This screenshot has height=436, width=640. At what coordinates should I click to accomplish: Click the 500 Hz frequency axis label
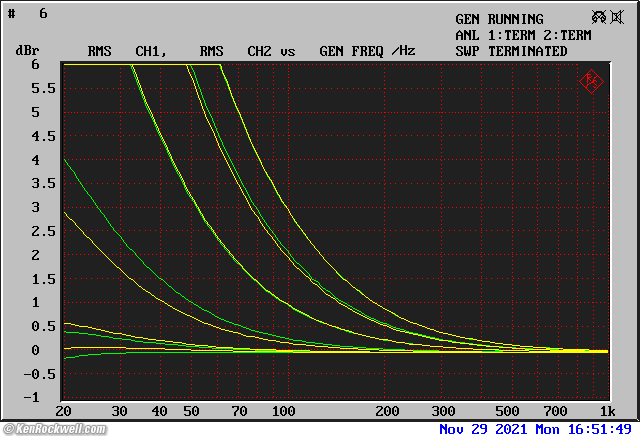(506, 411)
